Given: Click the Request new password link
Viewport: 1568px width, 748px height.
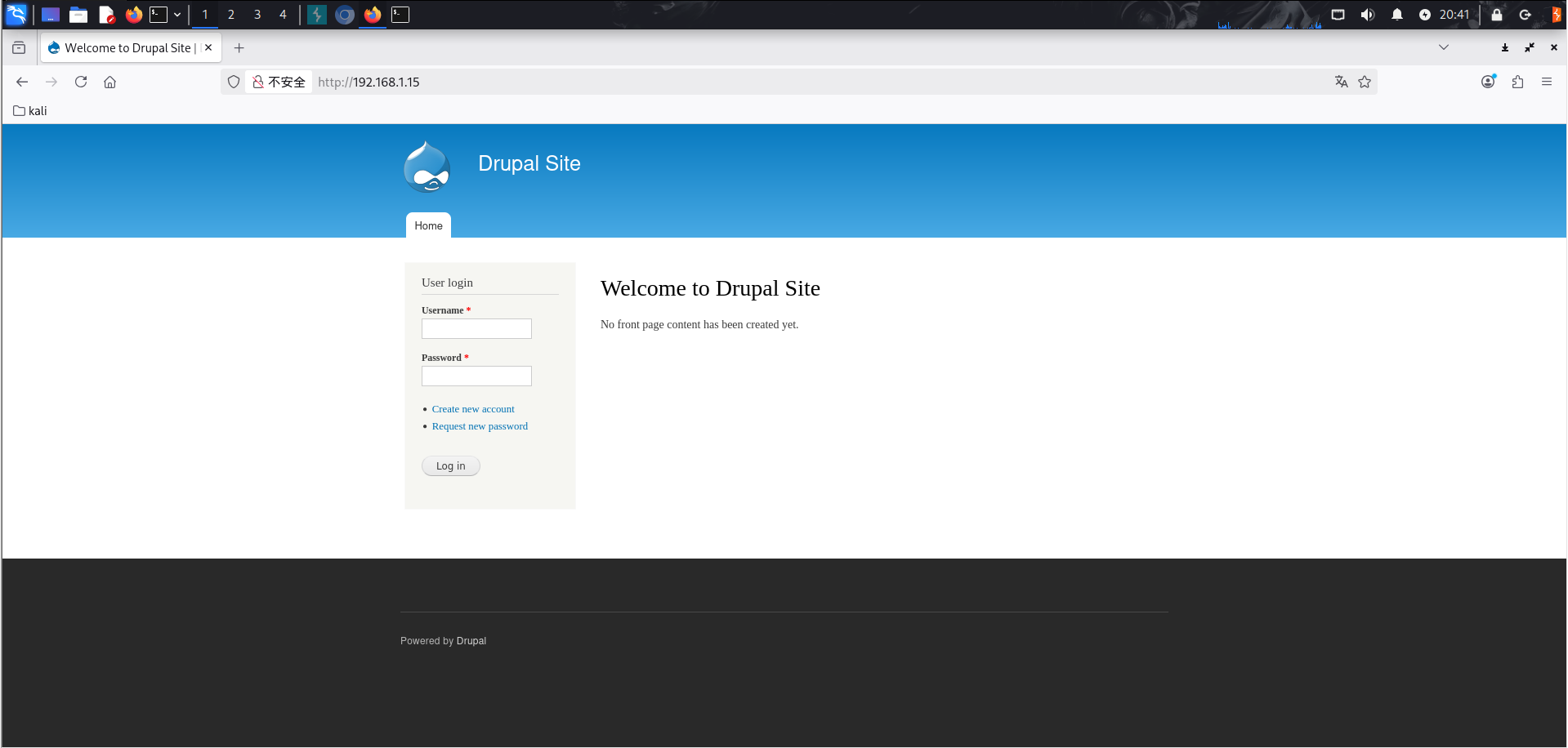Looking at the screenshot, I should 480,426.
